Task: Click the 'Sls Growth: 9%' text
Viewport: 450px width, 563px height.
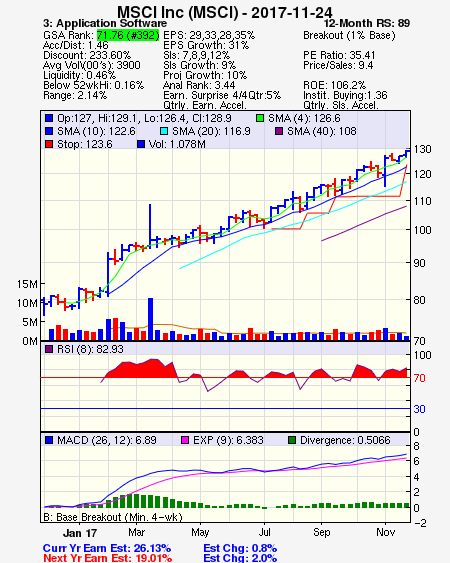Action: (x=200, y=65)
